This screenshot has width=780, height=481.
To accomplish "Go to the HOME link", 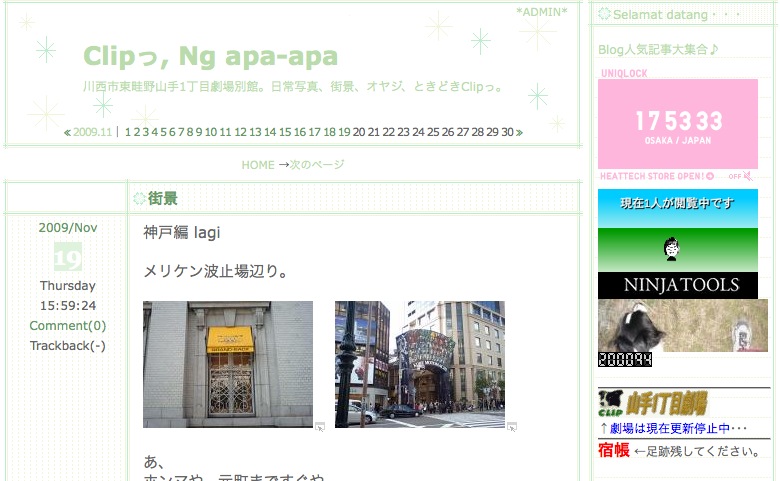I will pyautogui.click(x=258, y=165).
